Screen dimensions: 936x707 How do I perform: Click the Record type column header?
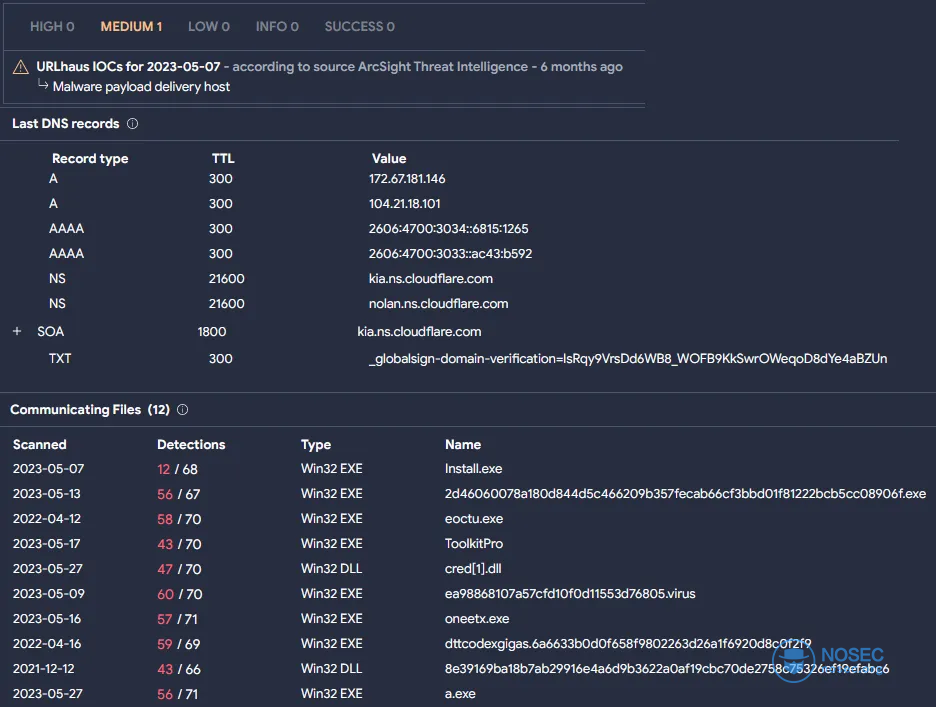90,158
